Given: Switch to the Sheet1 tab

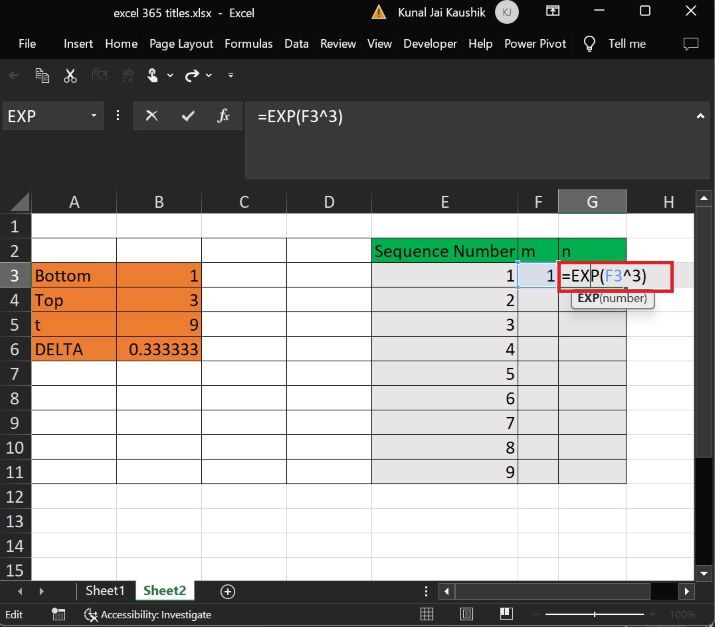Looking at the screenshot, I should tap(105, 591).
